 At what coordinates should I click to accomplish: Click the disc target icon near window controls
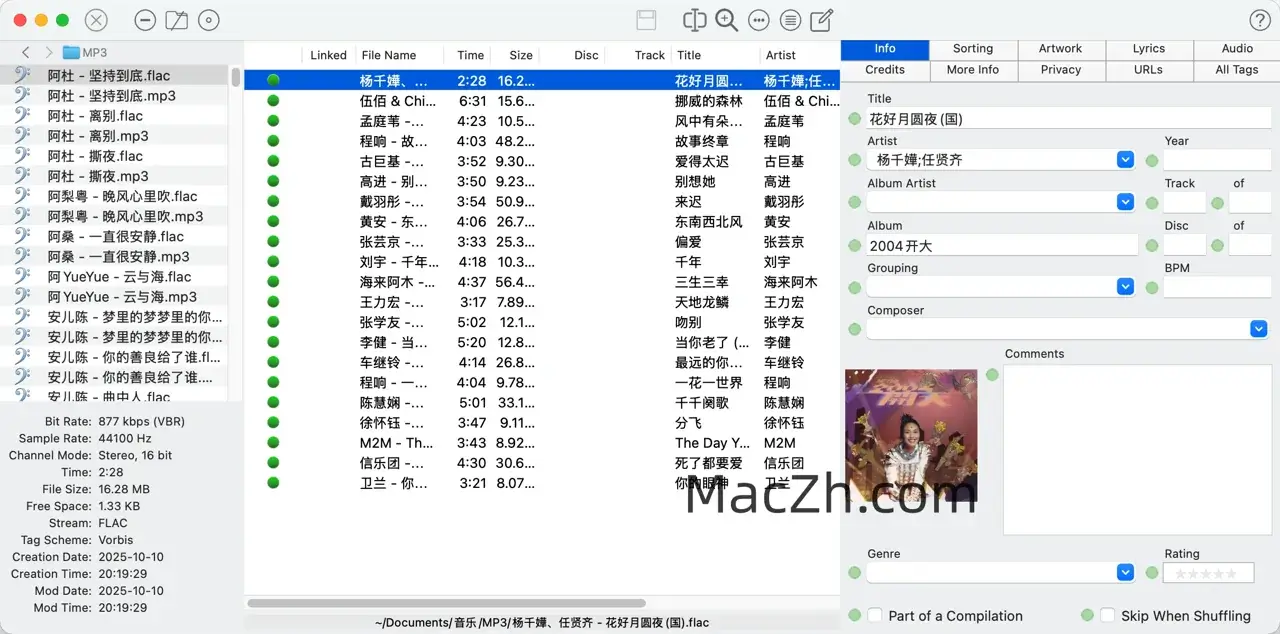(x=208, y=20)
